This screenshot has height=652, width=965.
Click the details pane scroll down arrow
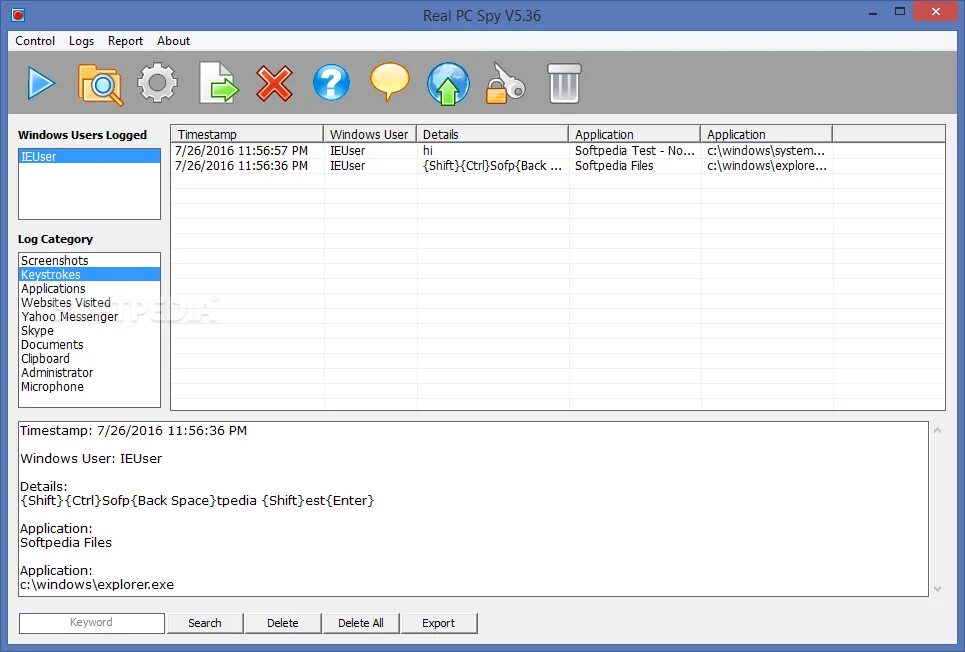click(x=937, y=589)
